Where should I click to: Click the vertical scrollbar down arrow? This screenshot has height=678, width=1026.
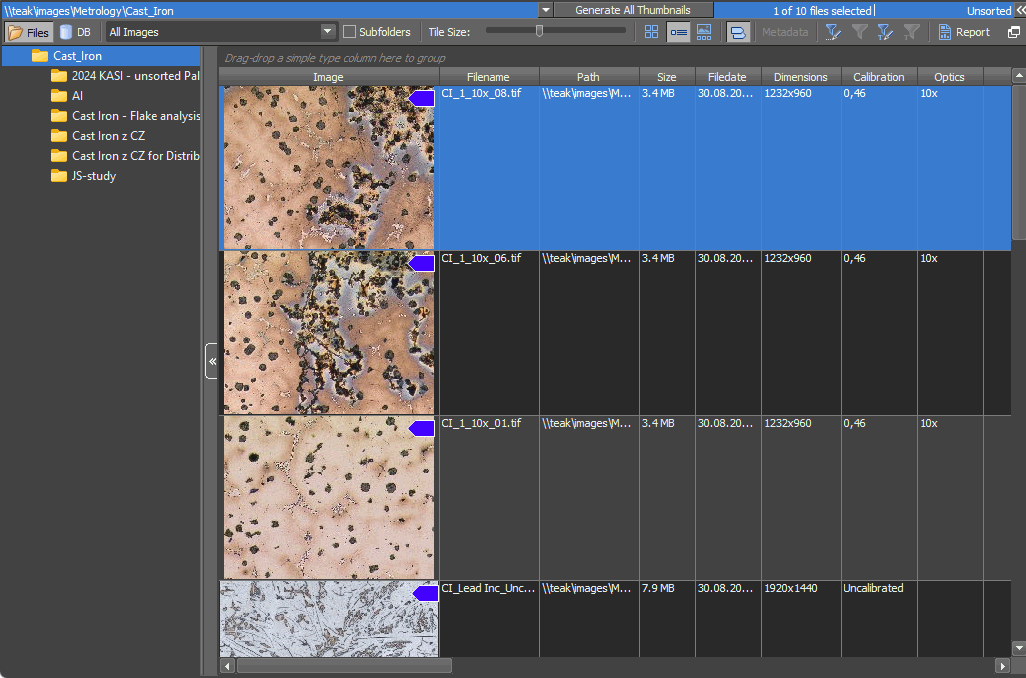pos(1019,649)
